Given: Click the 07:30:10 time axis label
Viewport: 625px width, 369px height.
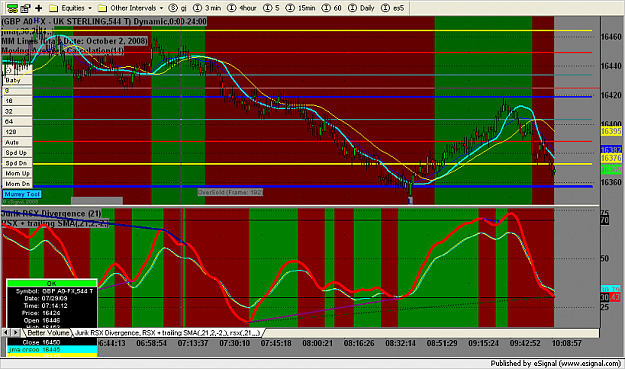Looking at the screenshot, I should click(x=234, y=343).
